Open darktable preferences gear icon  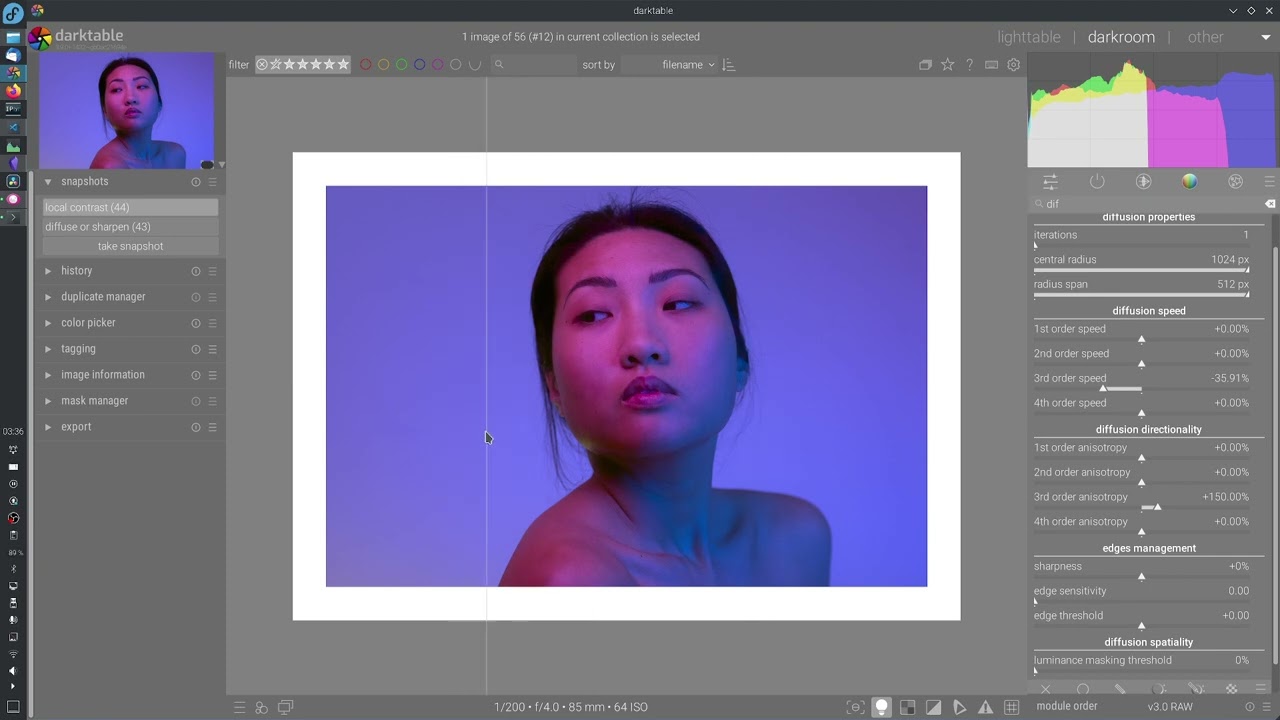tap(1013, 65)
